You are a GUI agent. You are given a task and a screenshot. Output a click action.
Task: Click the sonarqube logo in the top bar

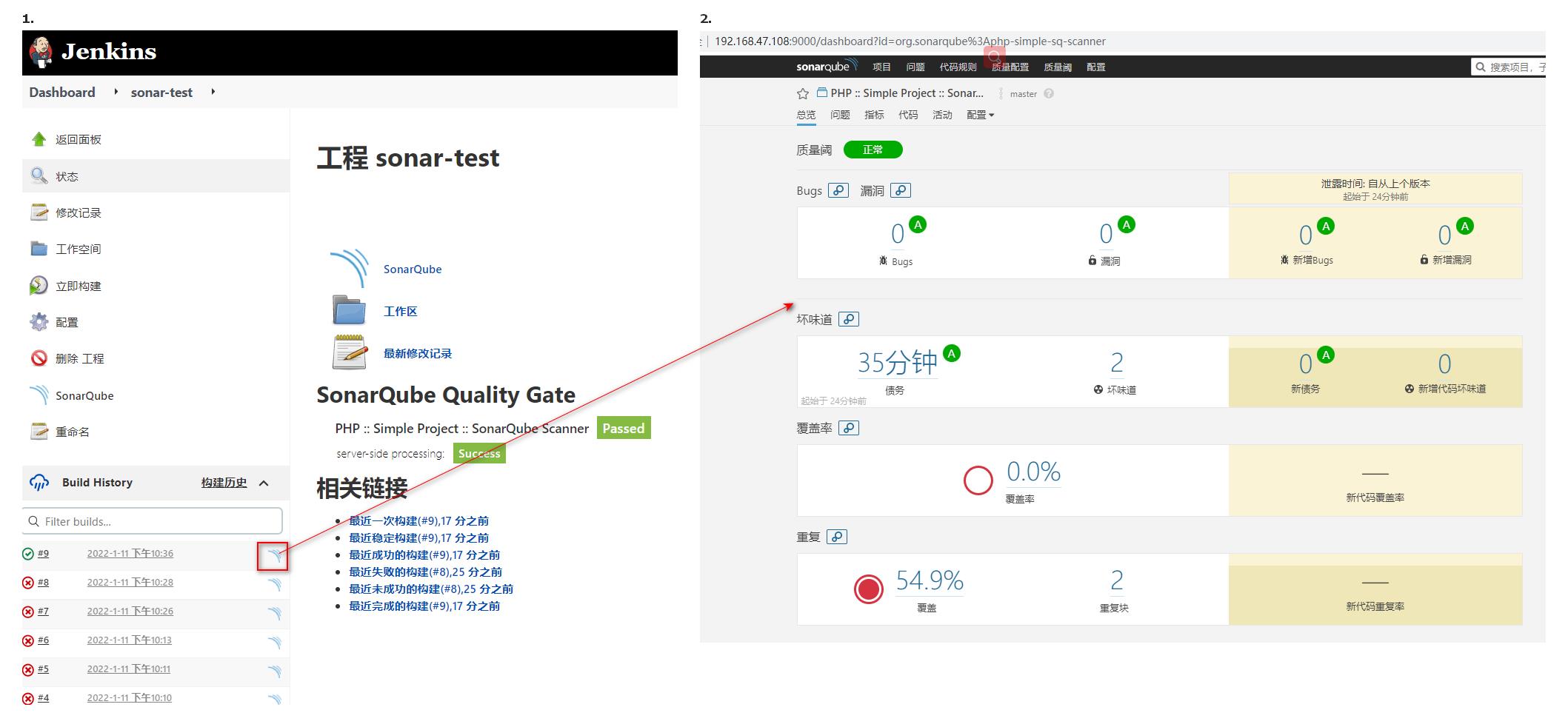click(x=826, y=66)
